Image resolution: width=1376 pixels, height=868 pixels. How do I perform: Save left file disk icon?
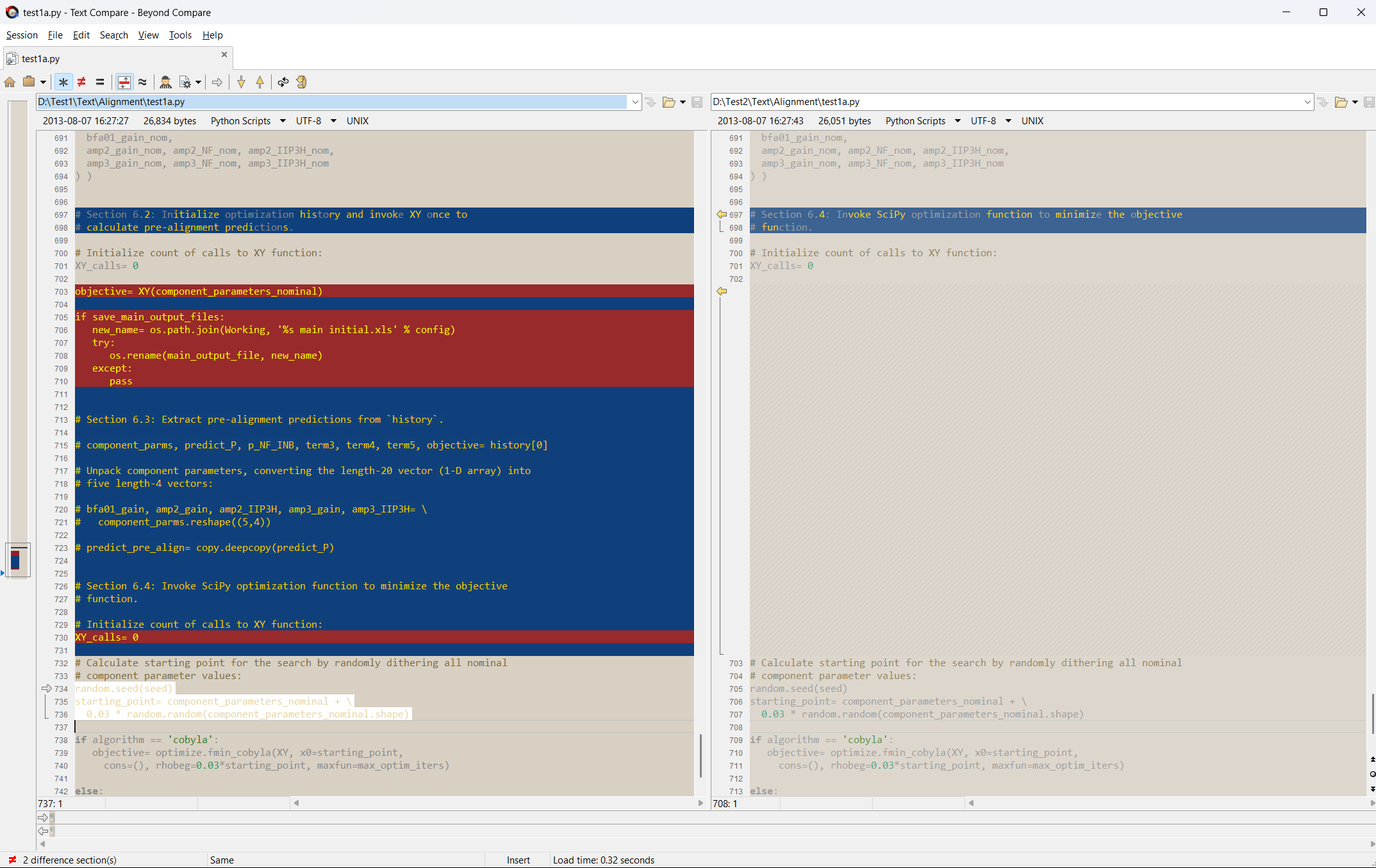(x=697, y=102)
